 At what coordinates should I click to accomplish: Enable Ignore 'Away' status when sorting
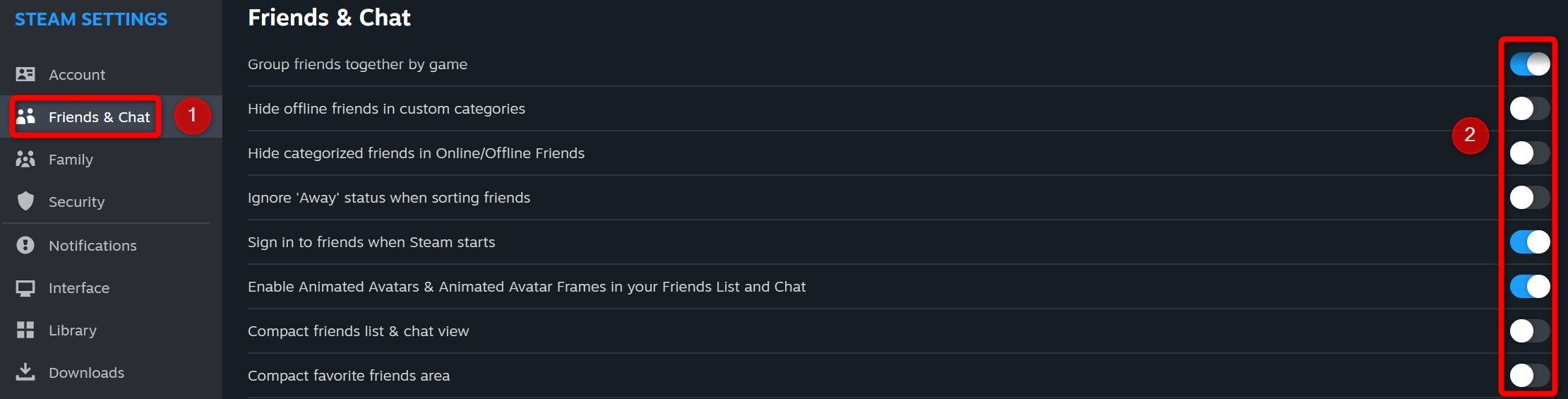(x=1529, y=198)
